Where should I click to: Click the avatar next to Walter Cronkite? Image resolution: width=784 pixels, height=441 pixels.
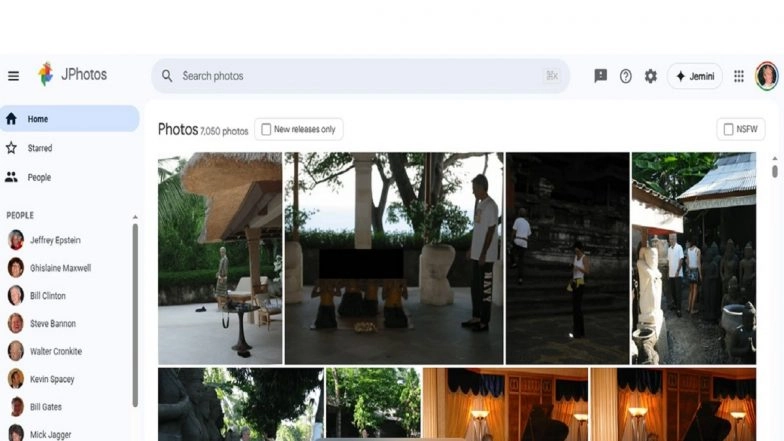(16, 352)
